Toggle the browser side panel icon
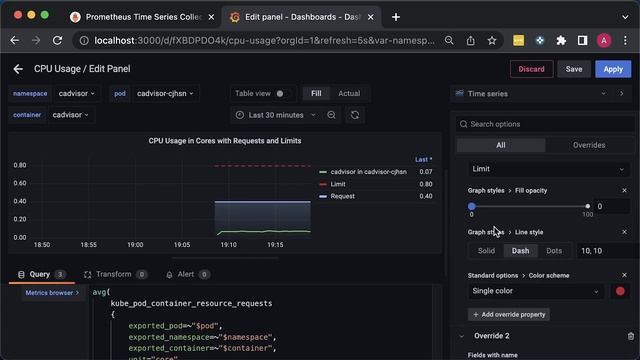The width and height of the screenshot is (640, 360). click(x=582, y=40)
